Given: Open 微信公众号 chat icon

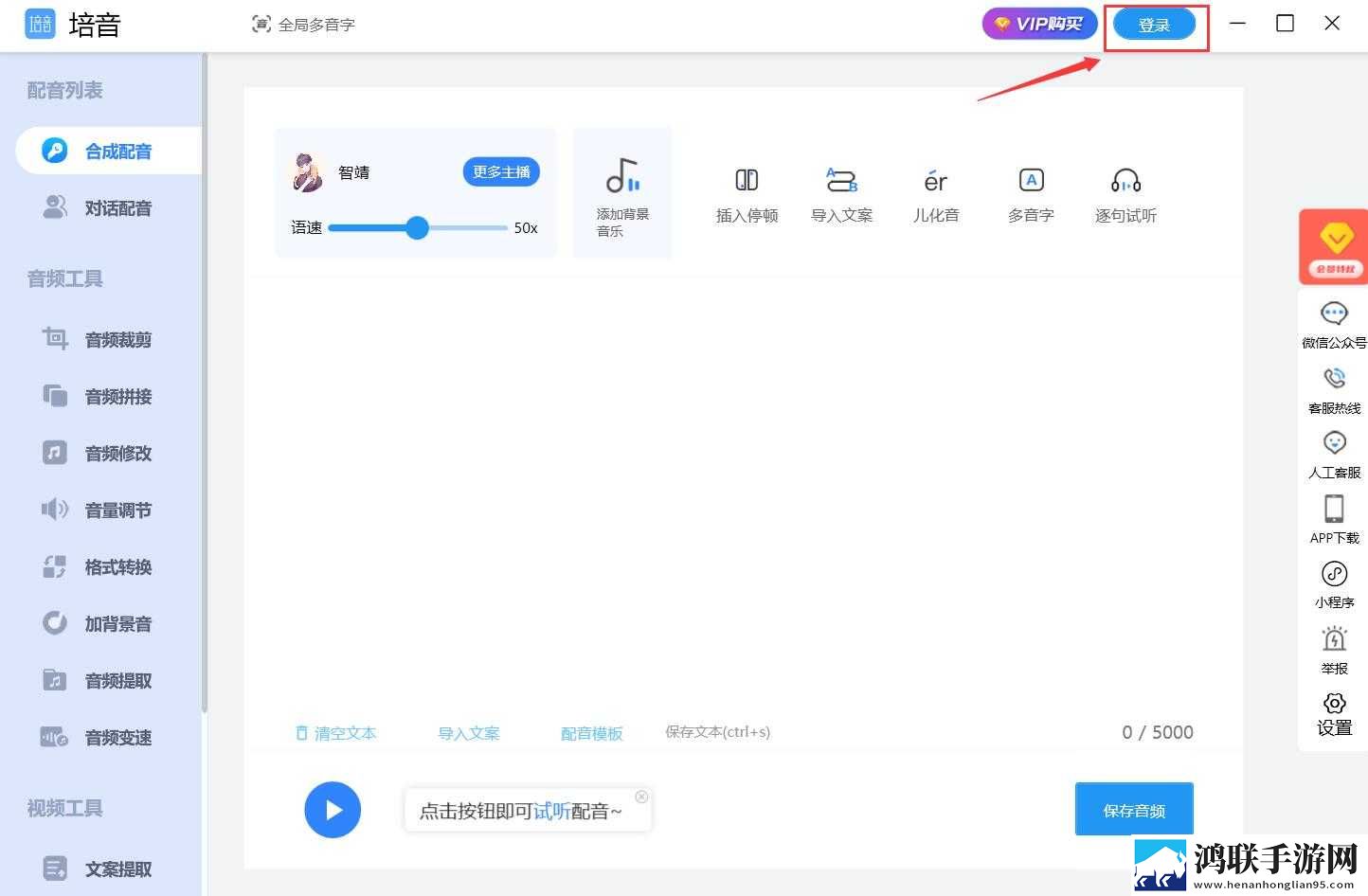Looking at the screenshot, I should [x=1334, y=314].
